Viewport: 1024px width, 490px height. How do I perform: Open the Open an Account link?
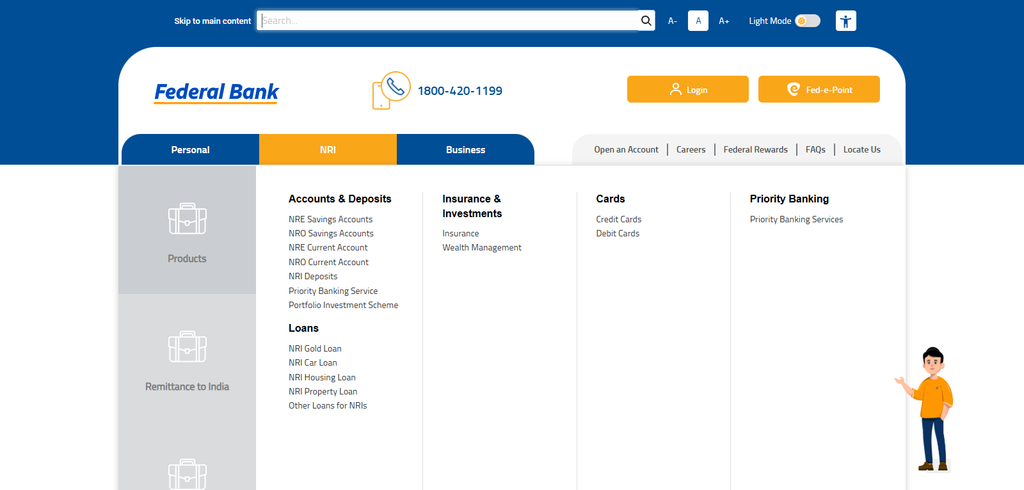pos(626,150)
